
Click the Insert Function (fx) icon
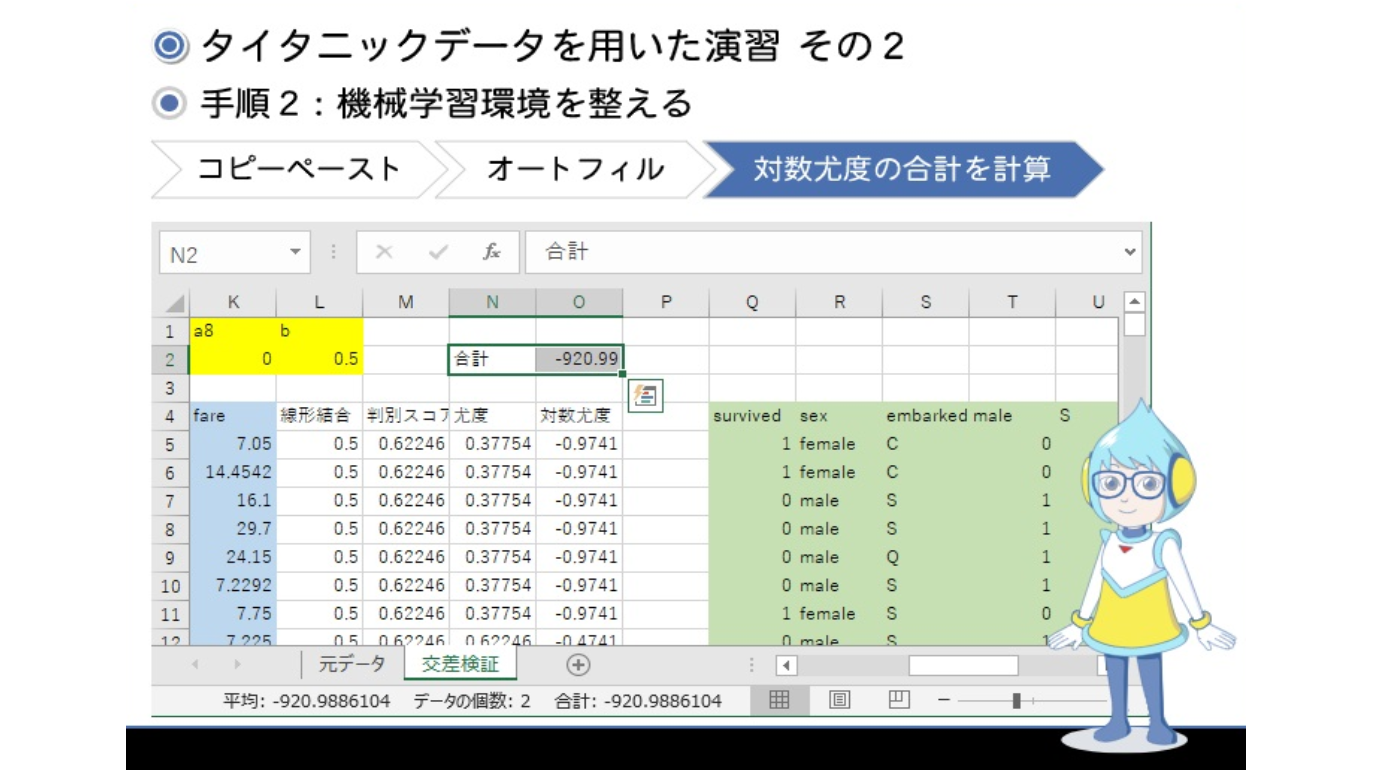pos(490,252)
